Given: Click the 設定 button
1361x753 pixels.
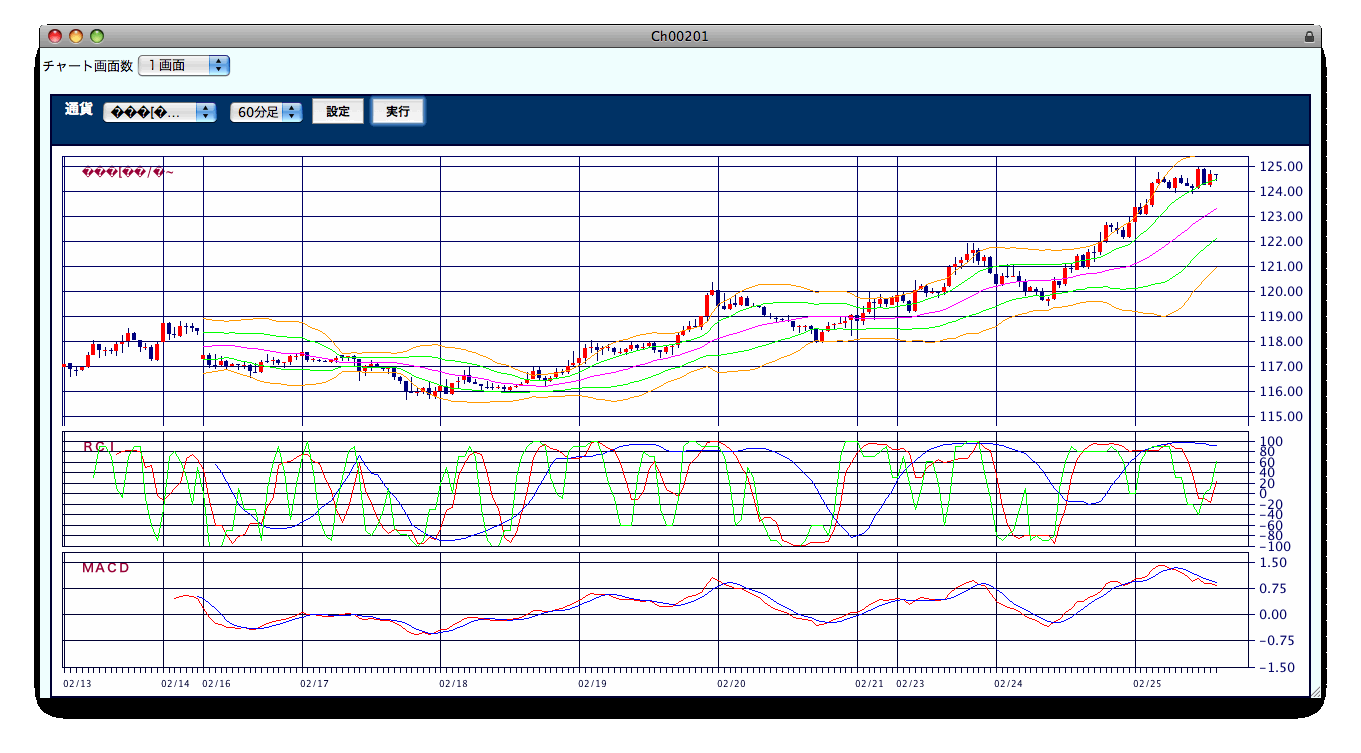Looking at the screenshot, I should (x=338, y=112).
